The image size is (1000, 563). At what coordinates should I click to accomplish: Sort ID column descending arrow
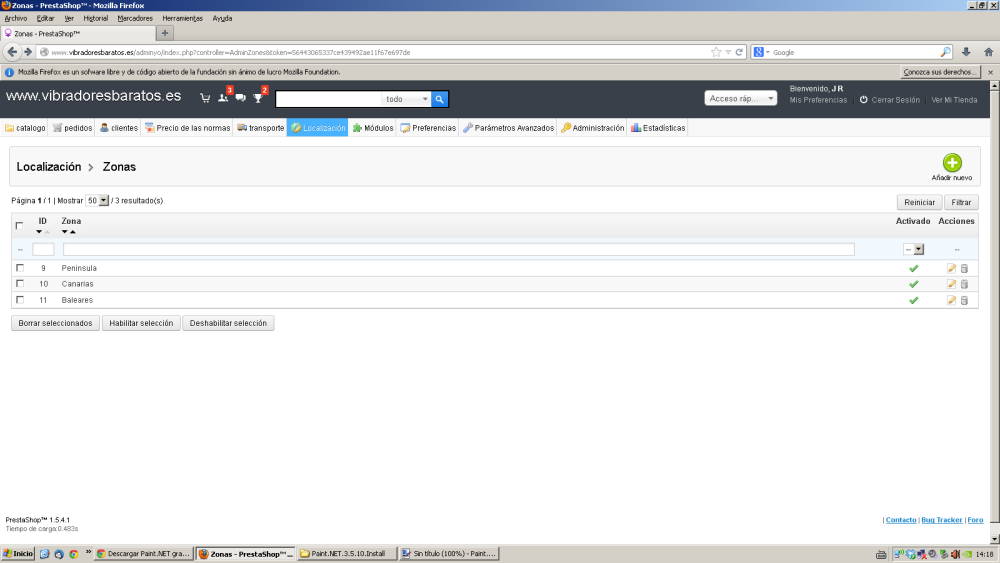pos(39,232)
